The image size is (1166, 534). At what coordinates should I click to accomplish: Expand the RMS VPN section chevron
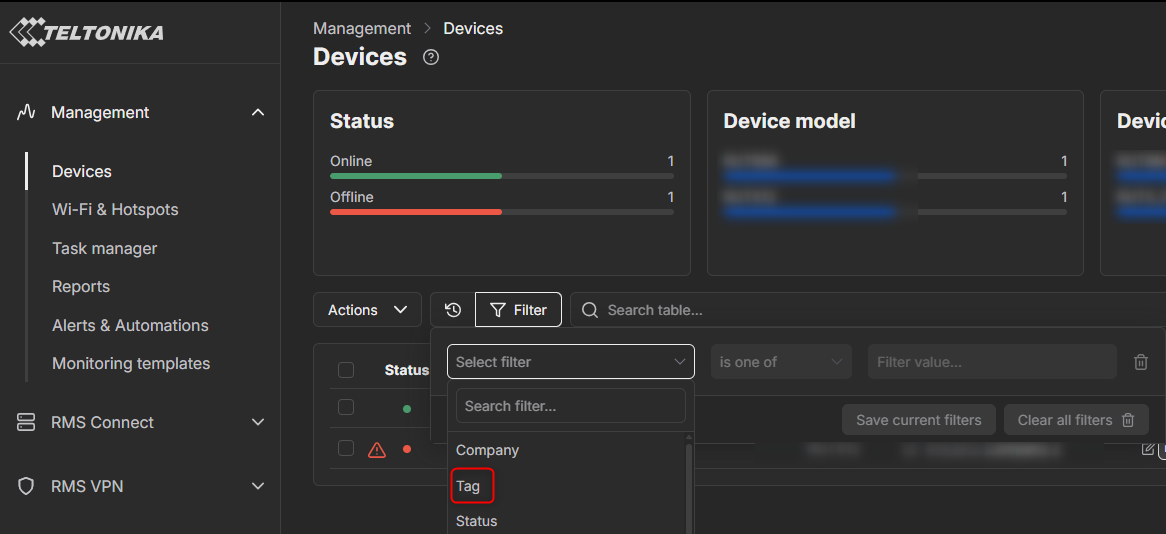tap(258, 486)
